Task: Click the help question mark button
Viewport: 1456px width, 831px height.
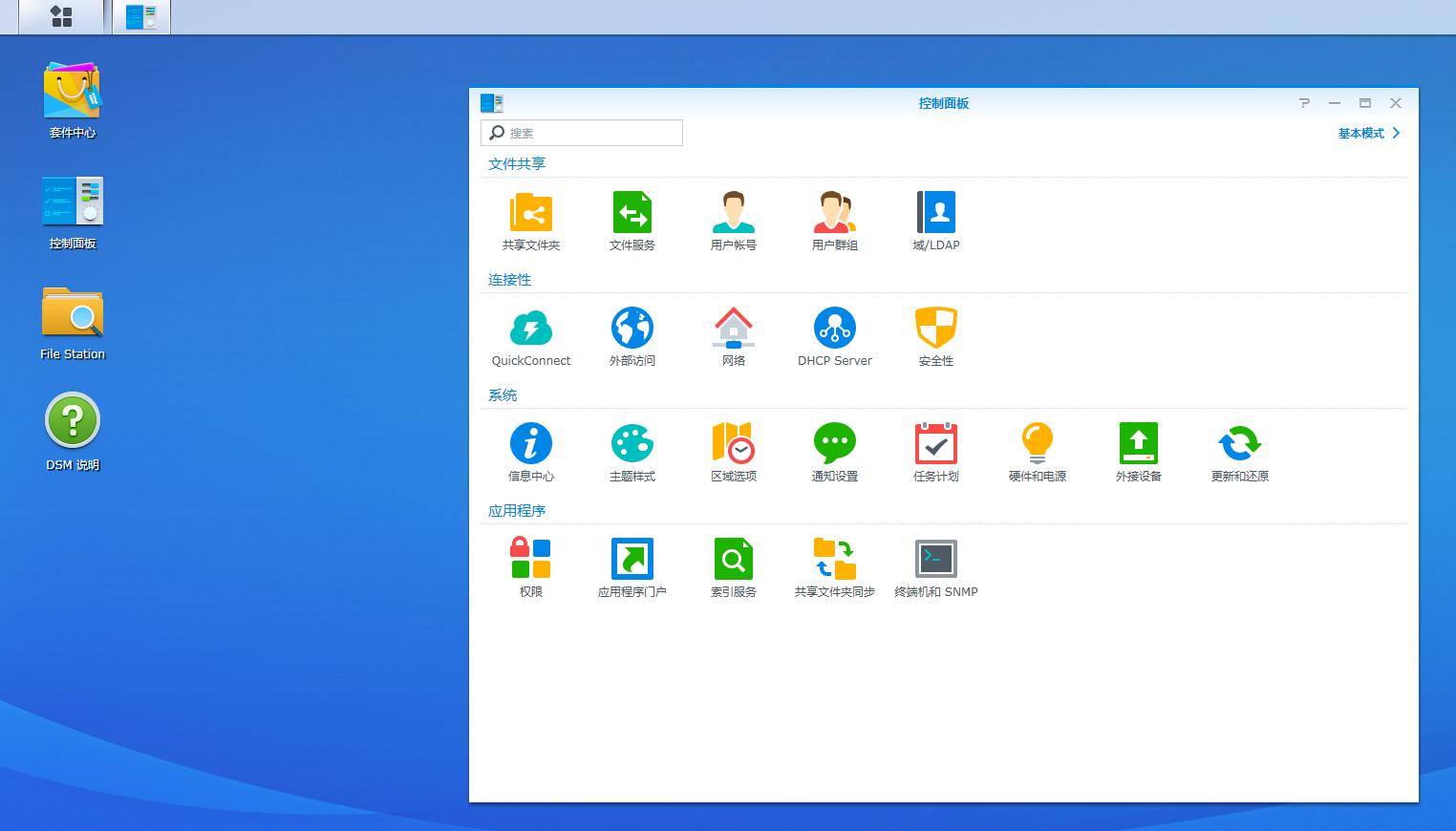Action: pyautogui.click(x=1304, y=103)
